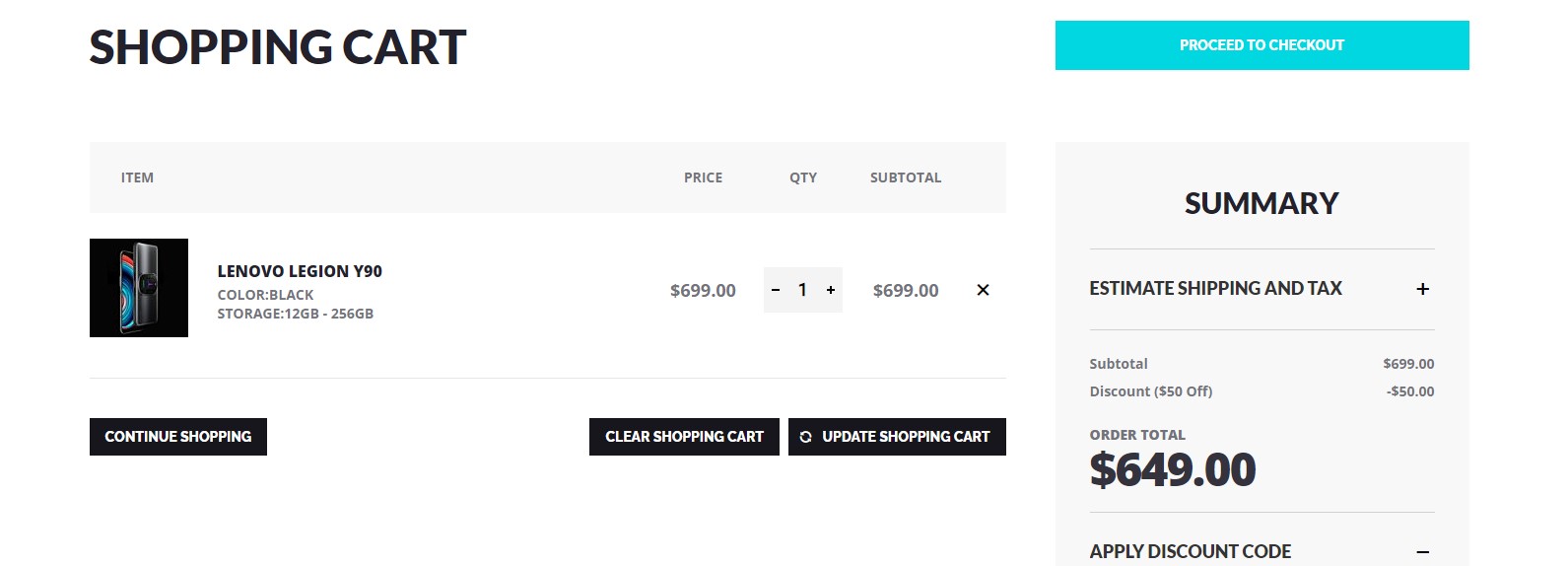Collapse Apply Discount Code minus icon
Screen dimensions: 1568x566
click(x=1422, y=552)
